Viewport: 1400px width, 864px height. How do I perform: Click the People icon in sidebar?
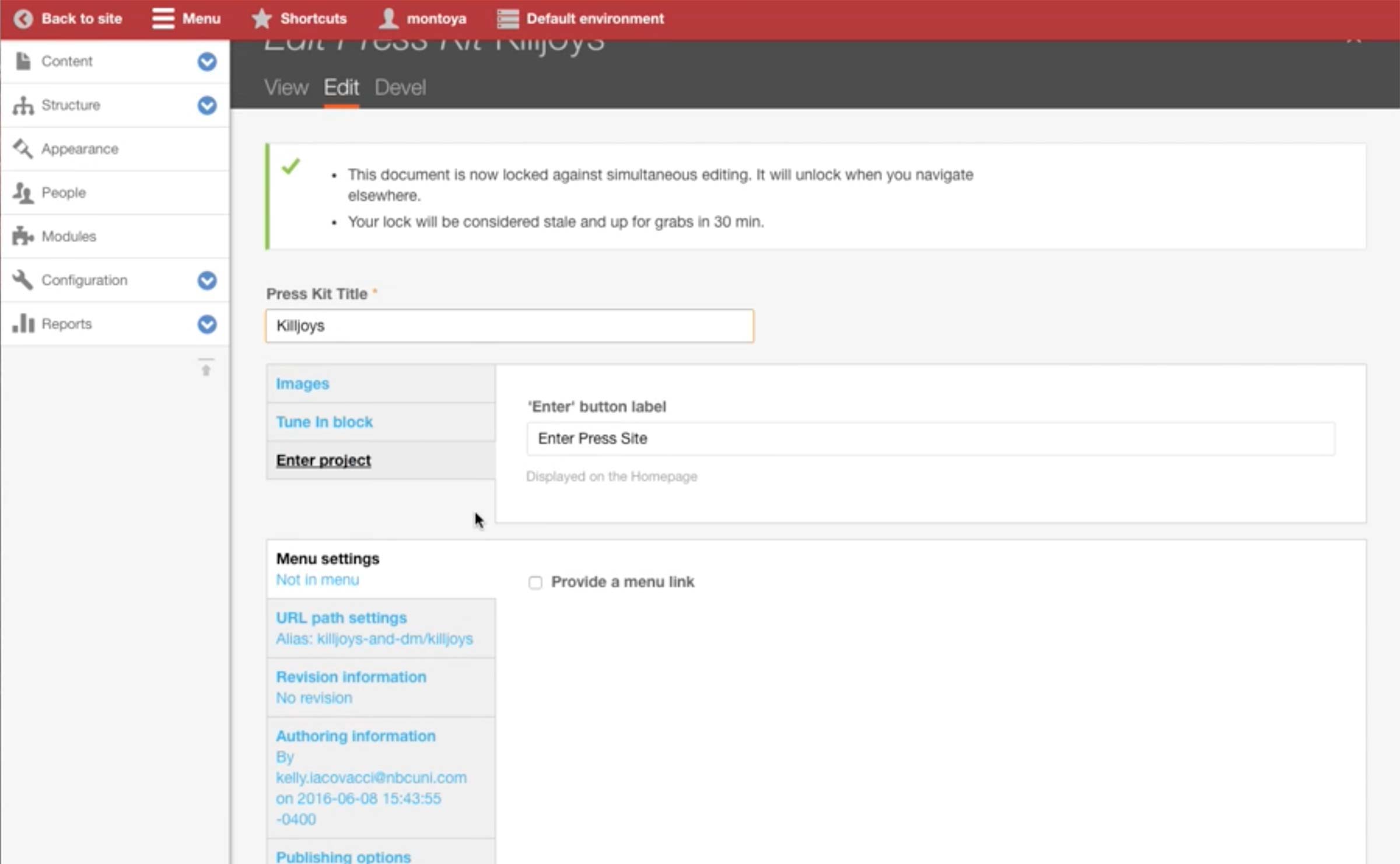pyautogui.click(x=23, y=193)
